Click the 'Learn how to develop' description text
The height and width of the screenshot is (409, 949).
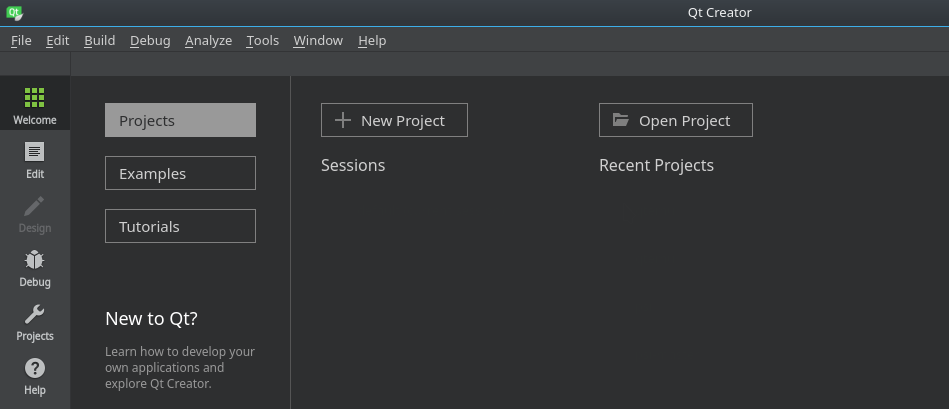tap(180, 367)
